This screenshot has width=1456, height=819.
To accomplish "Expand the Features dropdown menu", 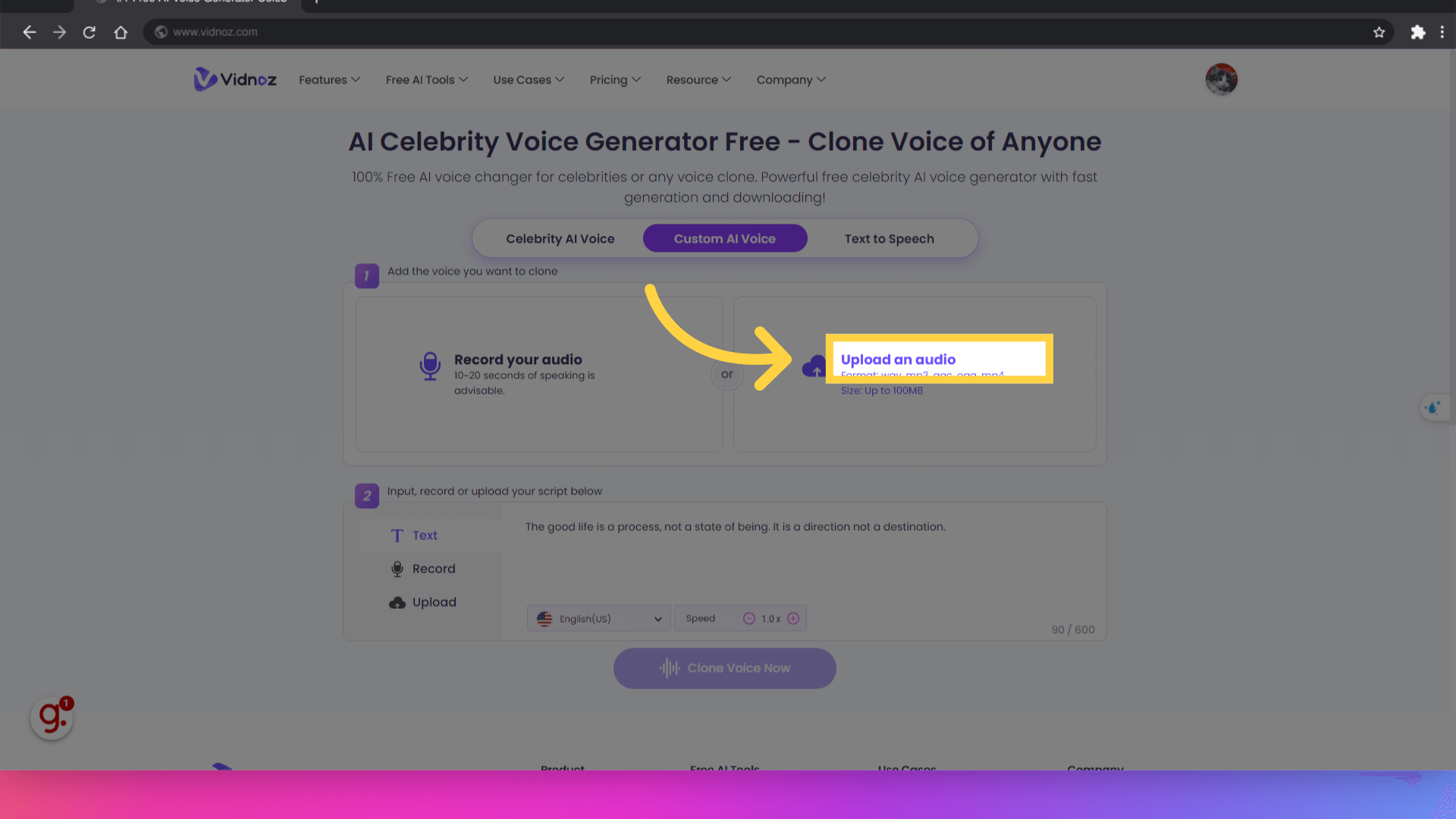I will click(x=329, y=79).
